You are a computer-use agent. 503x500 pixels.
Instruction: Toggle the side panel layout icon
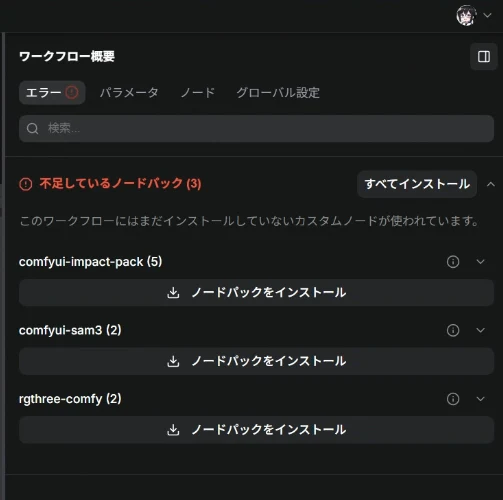(484, 57)
